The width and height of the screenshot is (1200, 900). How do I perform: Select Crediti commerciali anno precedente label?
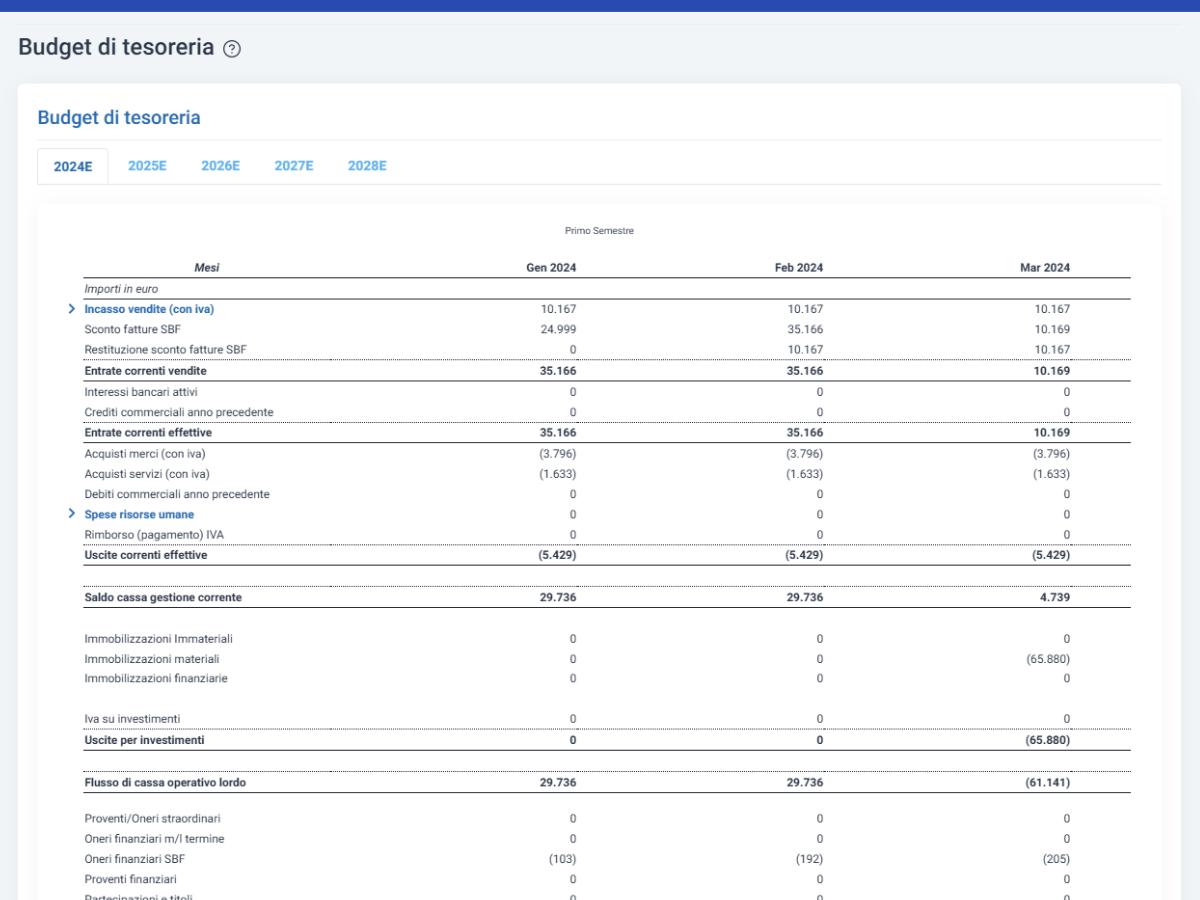(x=179, y=412)
